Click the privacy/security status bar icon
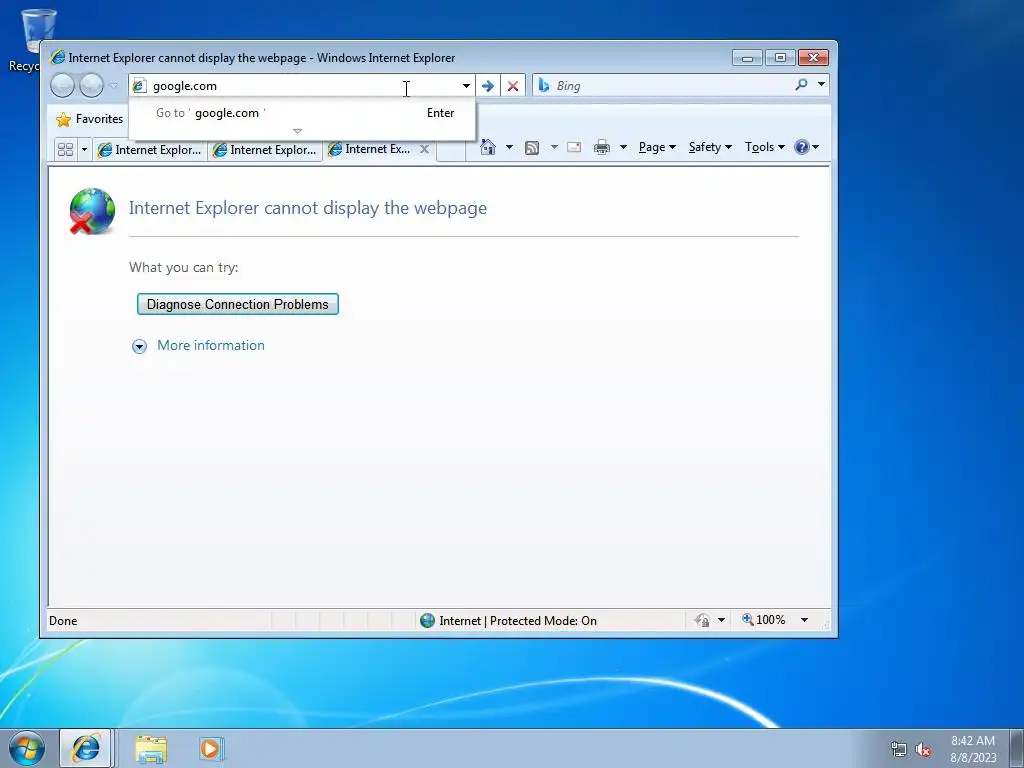Viewport: 1024px width, 768px height. pyautogui.click(x=703, y=620)
